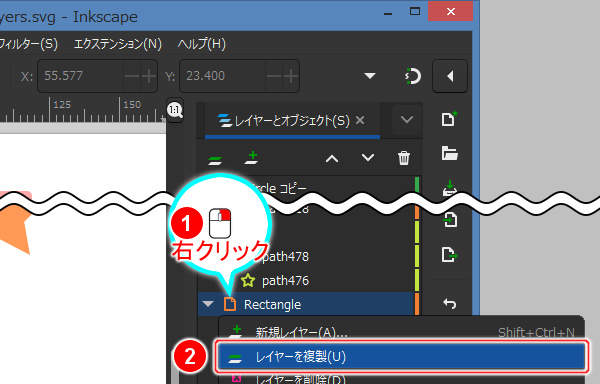Click the Rectangle layer page icon
The height and width of the screenshot is (384, 600).
230,304
